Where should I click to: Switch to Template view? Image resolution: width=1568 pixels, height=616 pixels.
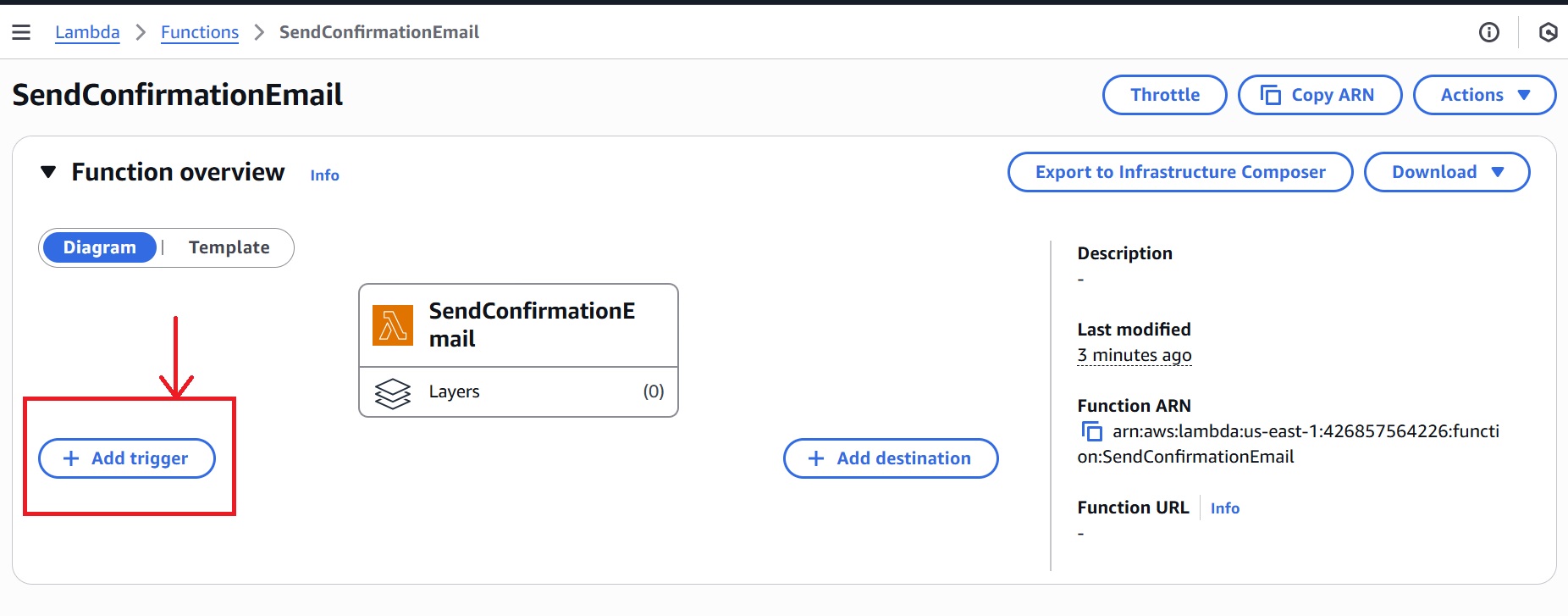[229, 247]
